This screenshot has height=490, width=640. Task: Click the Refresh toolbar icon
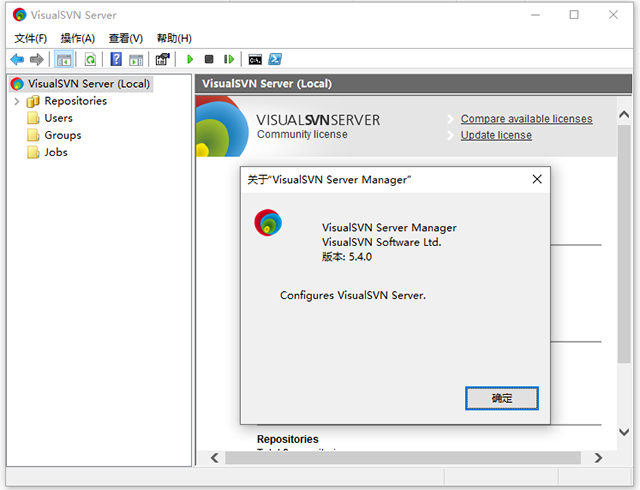pos(90,60)
